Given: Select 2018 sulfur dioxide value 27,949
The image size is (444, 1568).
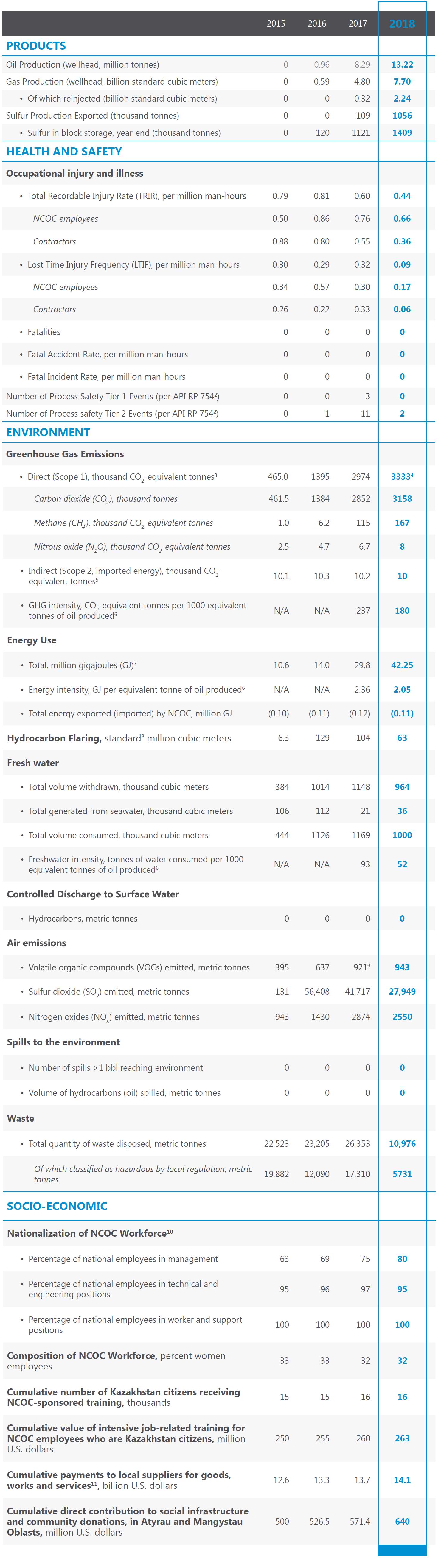Looking at the screenshot, I should (x=402, y=991).
